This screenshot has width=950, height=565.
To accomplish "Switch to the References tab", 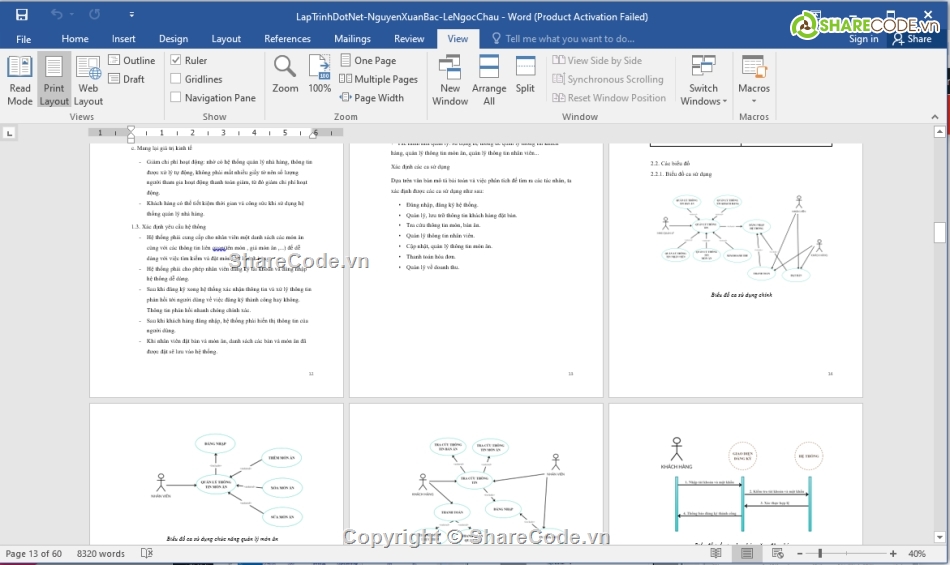I will 287,39.
